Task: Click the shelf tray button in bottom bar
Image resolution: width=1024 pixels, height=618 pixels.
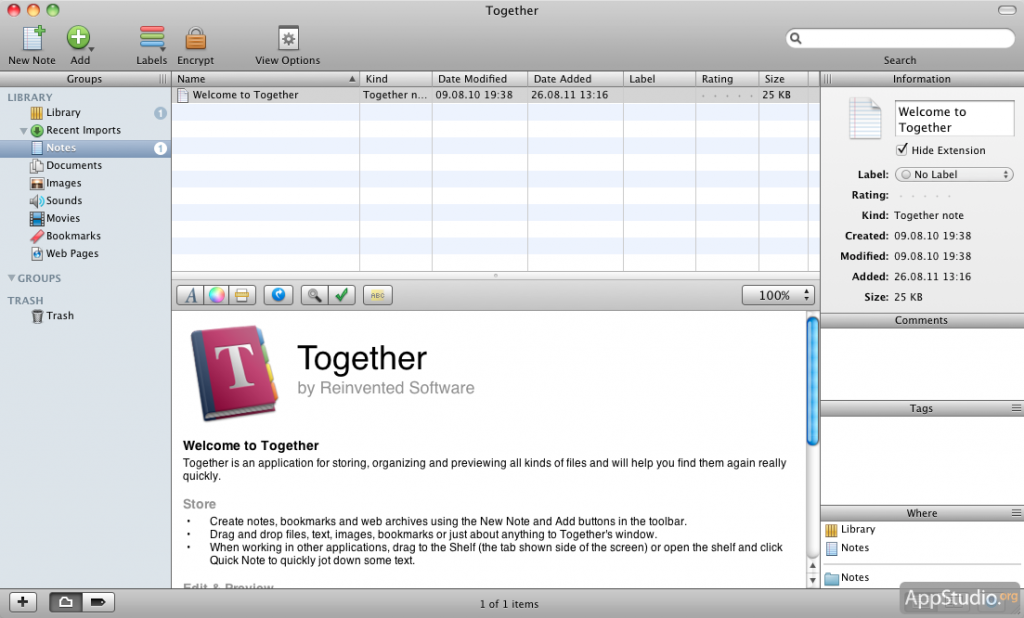Action: tap(65, 602)
